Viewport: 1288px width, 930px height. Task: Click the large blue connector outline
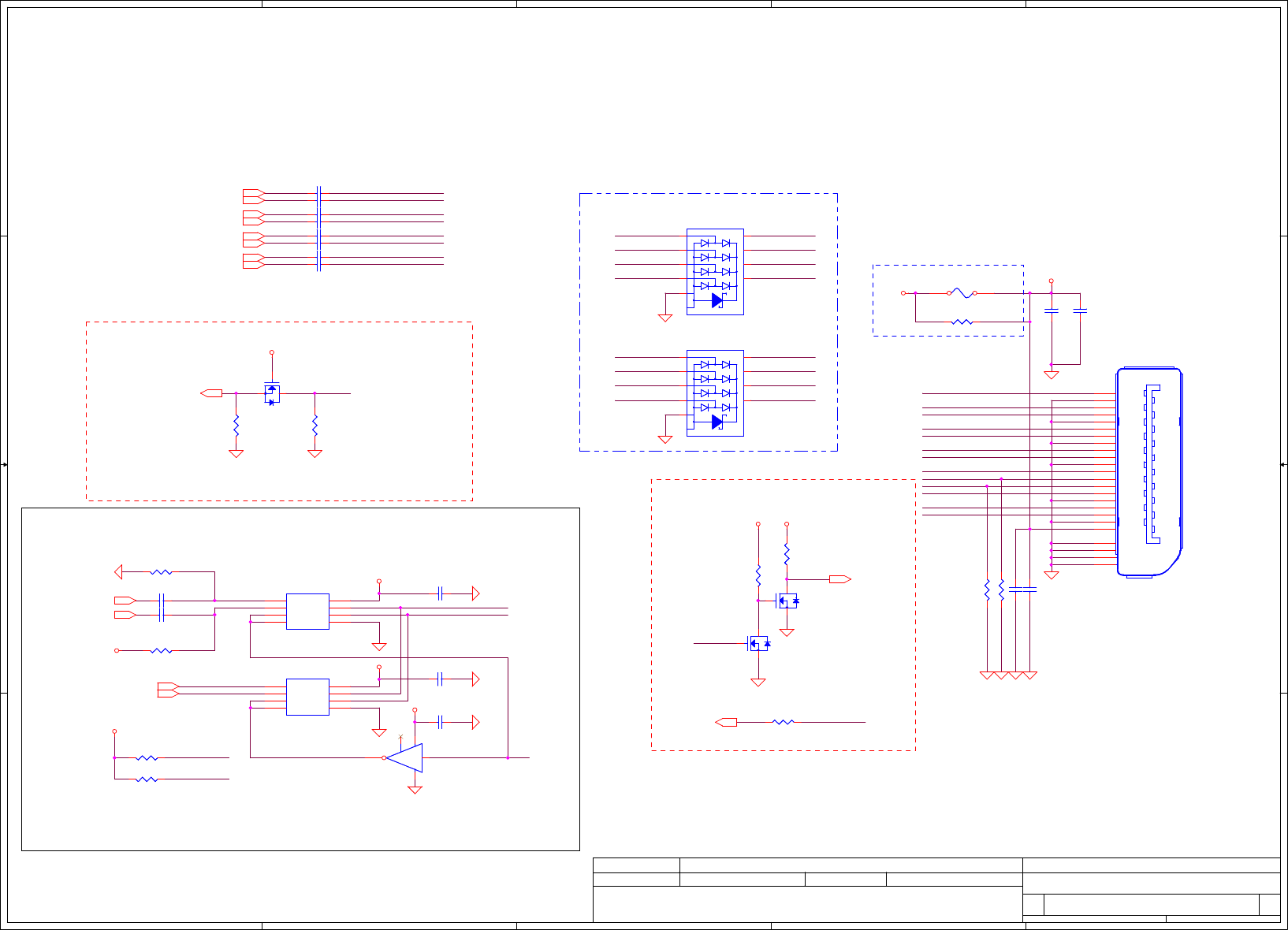(1149, 472)
